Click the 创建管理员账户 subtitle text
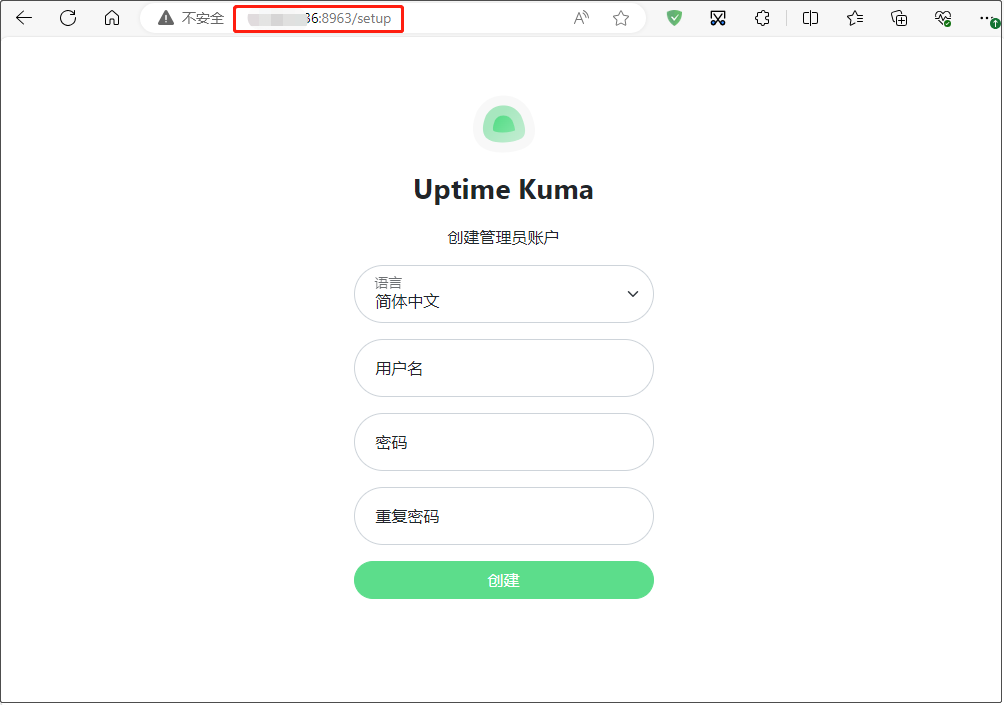The width and height of the screenshot is (1004, 705). click(503, 238)
